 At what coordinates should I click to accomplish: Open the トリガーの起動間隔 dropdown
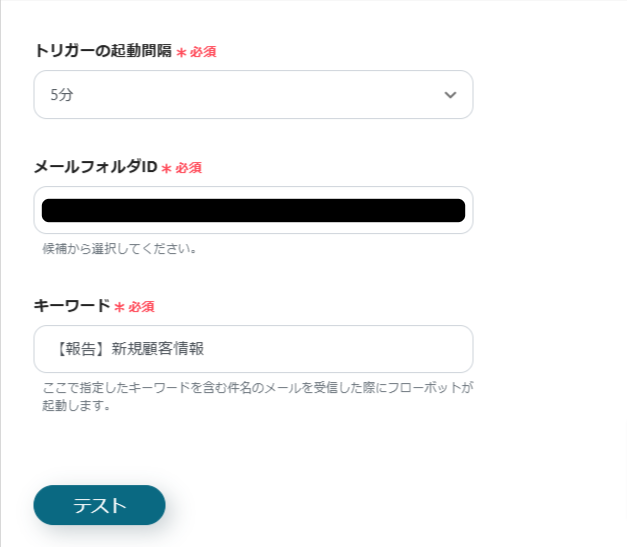(x=252, y=95)
